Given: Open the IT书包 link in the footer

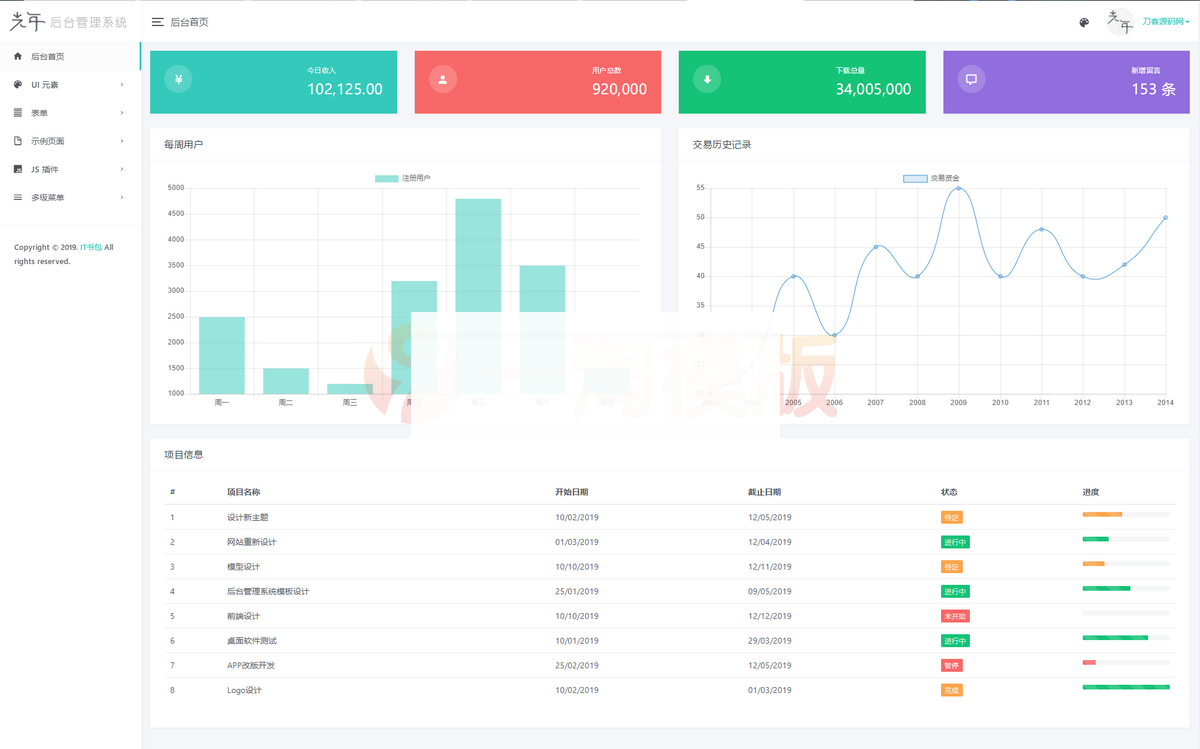Looking at the screenshot, I should (x=91, y=247).
